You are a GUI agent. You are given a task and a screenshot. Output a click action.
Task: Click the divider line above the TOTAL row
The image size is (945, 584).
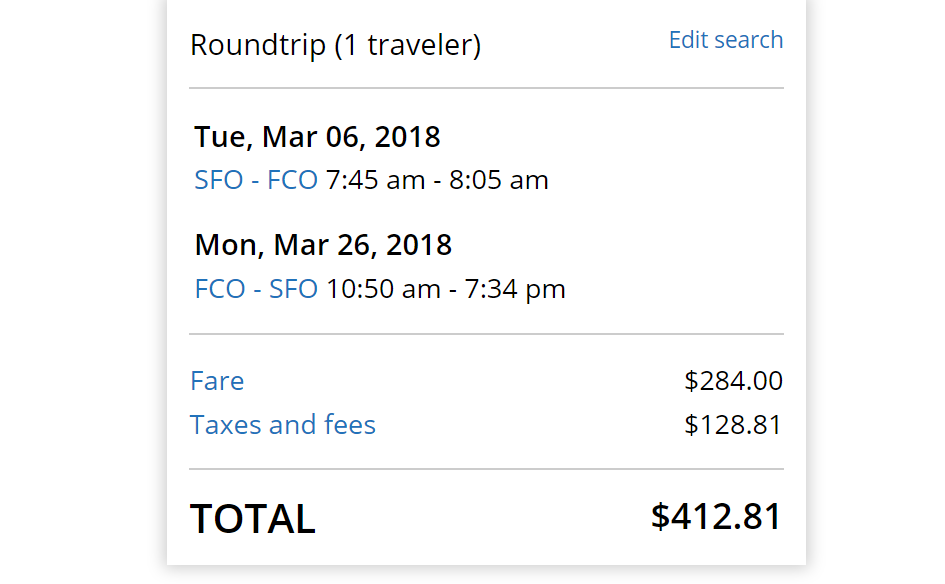486,469
